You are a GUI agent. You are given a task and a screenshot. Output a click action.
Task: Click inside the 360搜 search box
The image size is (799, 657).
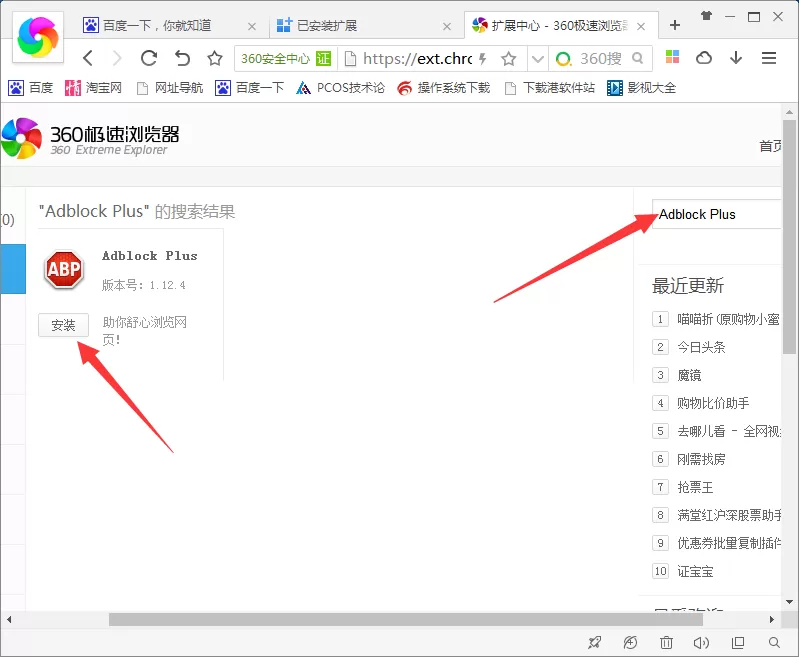pos(601,59)
